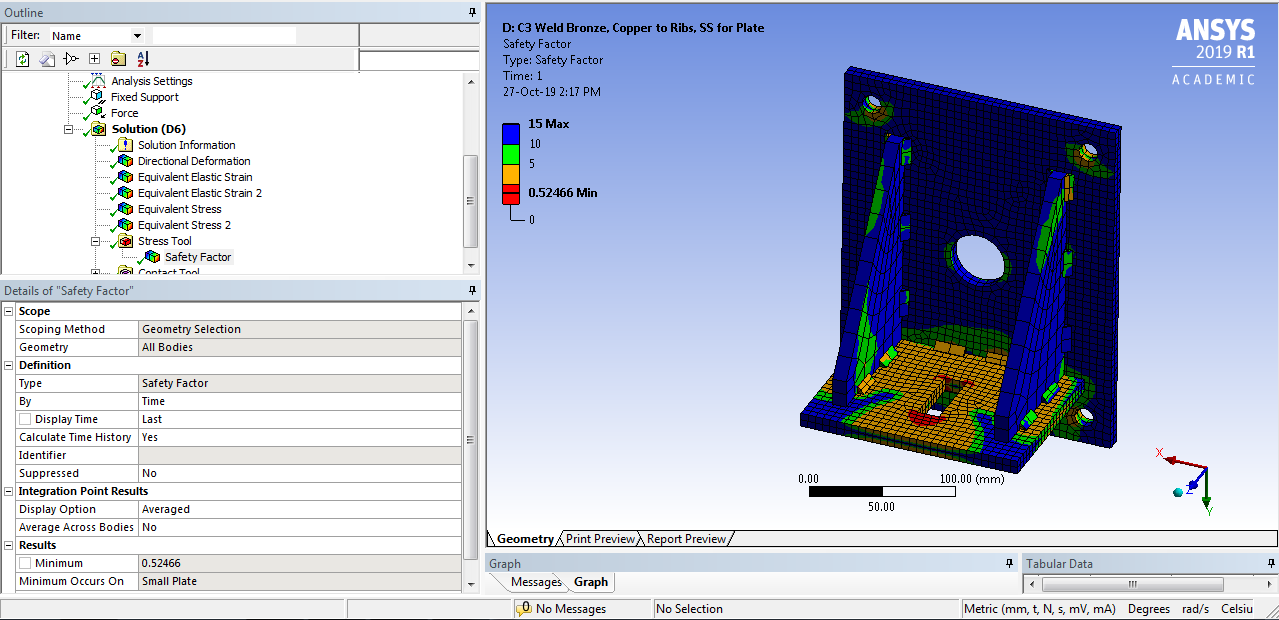Click the green band in the legend

[x=512, y=155]
